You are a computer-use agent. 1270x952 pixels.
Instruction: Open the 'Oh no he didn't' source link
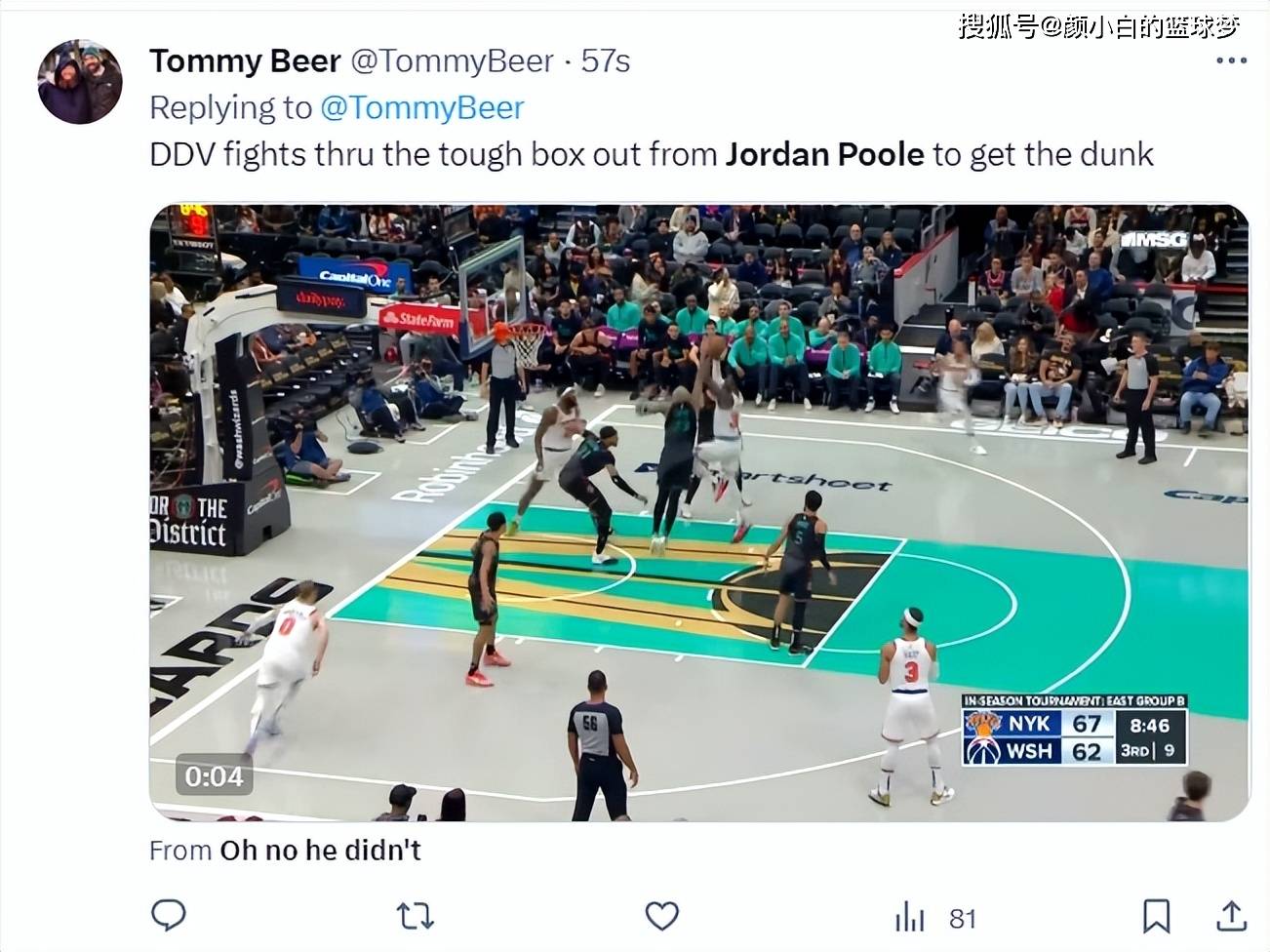pos(320,850)
